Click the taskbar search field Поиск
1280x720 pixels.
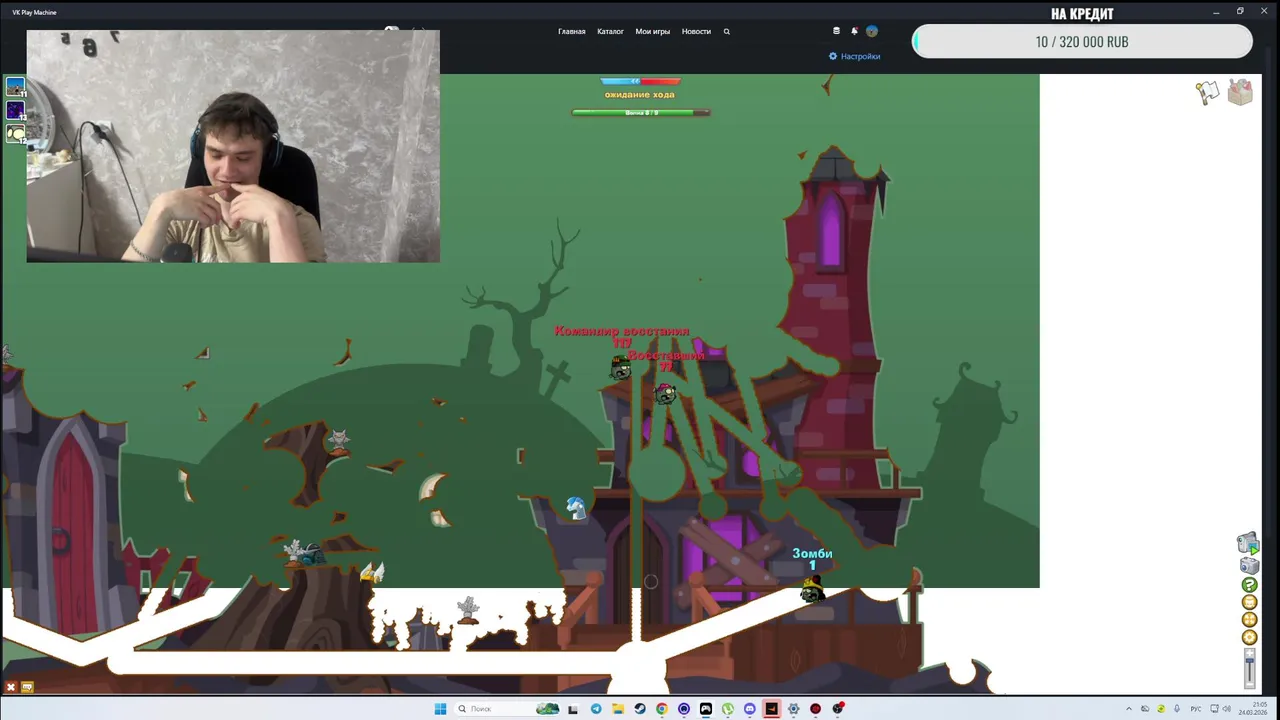click(x=506, y=709)
